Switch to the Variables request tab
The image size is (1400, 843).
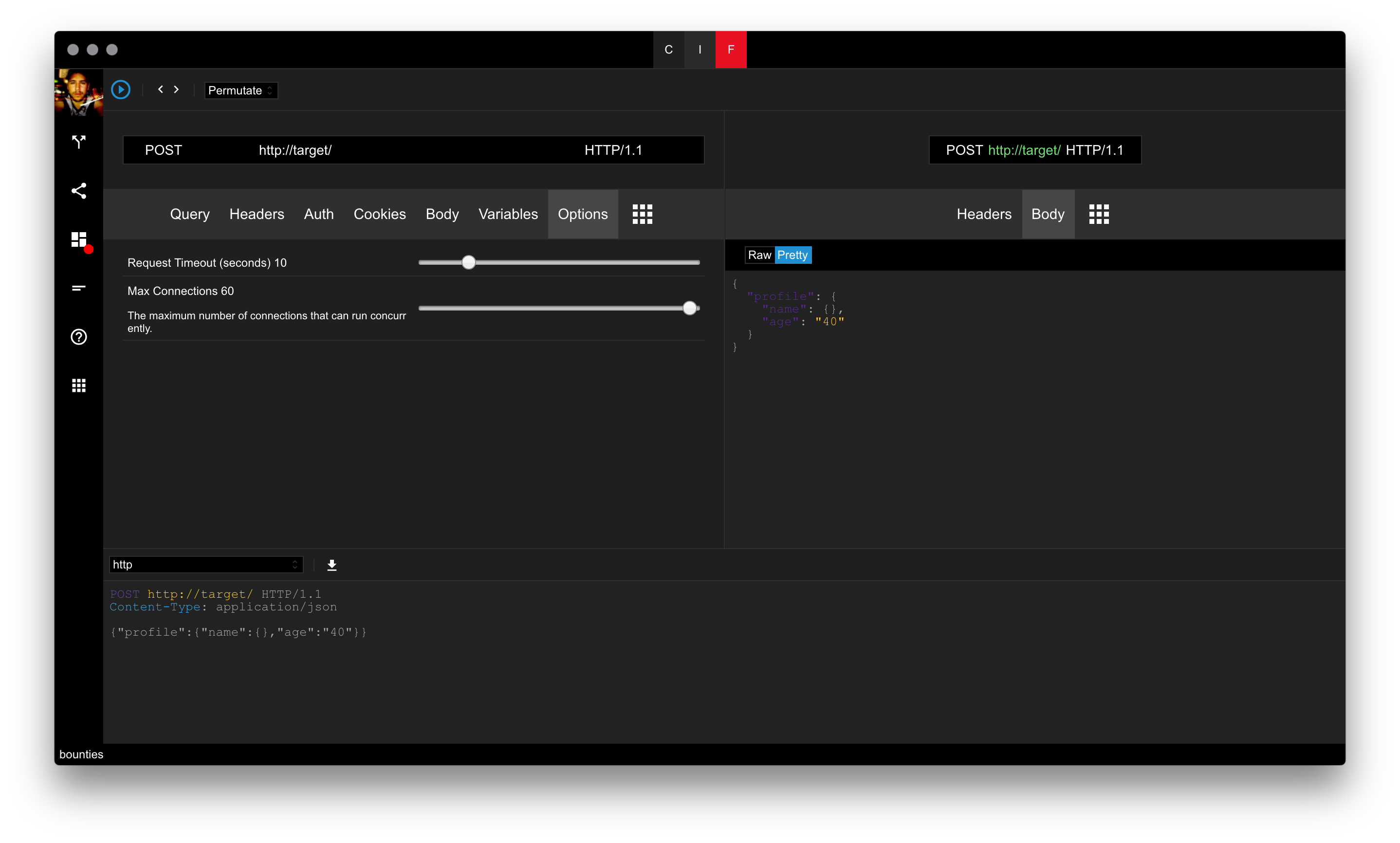pos(508,214)
